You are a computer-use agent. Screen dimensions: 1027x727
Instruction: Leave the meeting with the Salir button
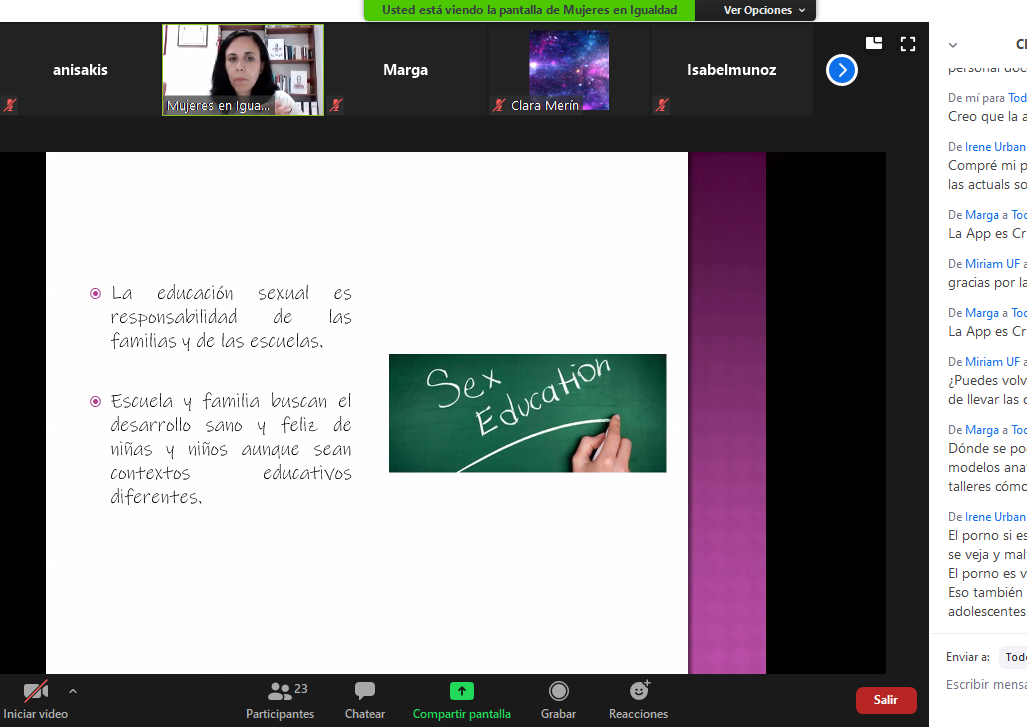[886, 700]
